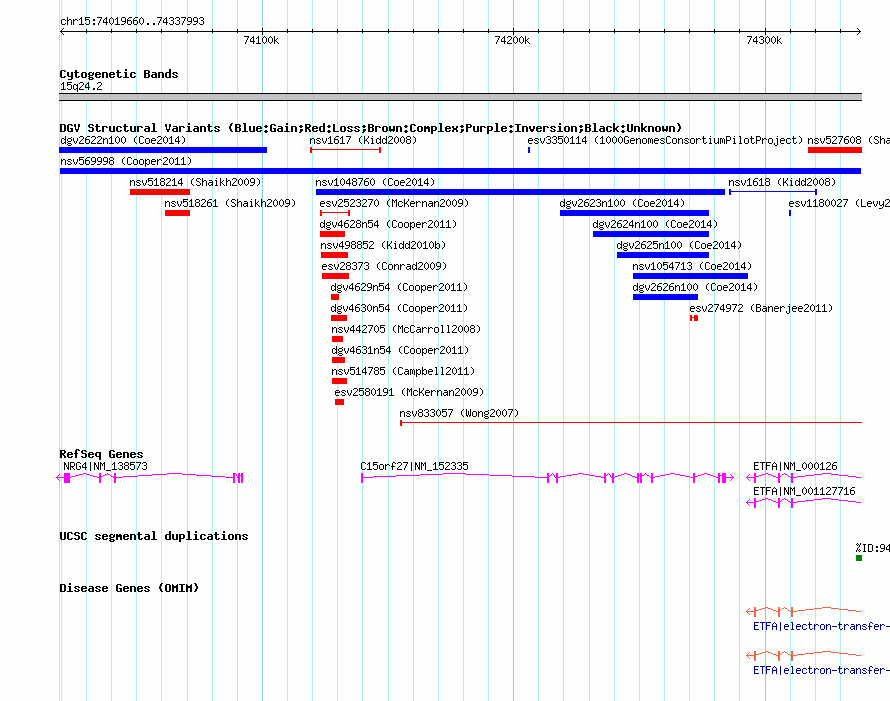Open esv3350114 1000GenomesConsortiumPilotProject variant
This screenshot has width=890, height=701.
tap(665, 140)
